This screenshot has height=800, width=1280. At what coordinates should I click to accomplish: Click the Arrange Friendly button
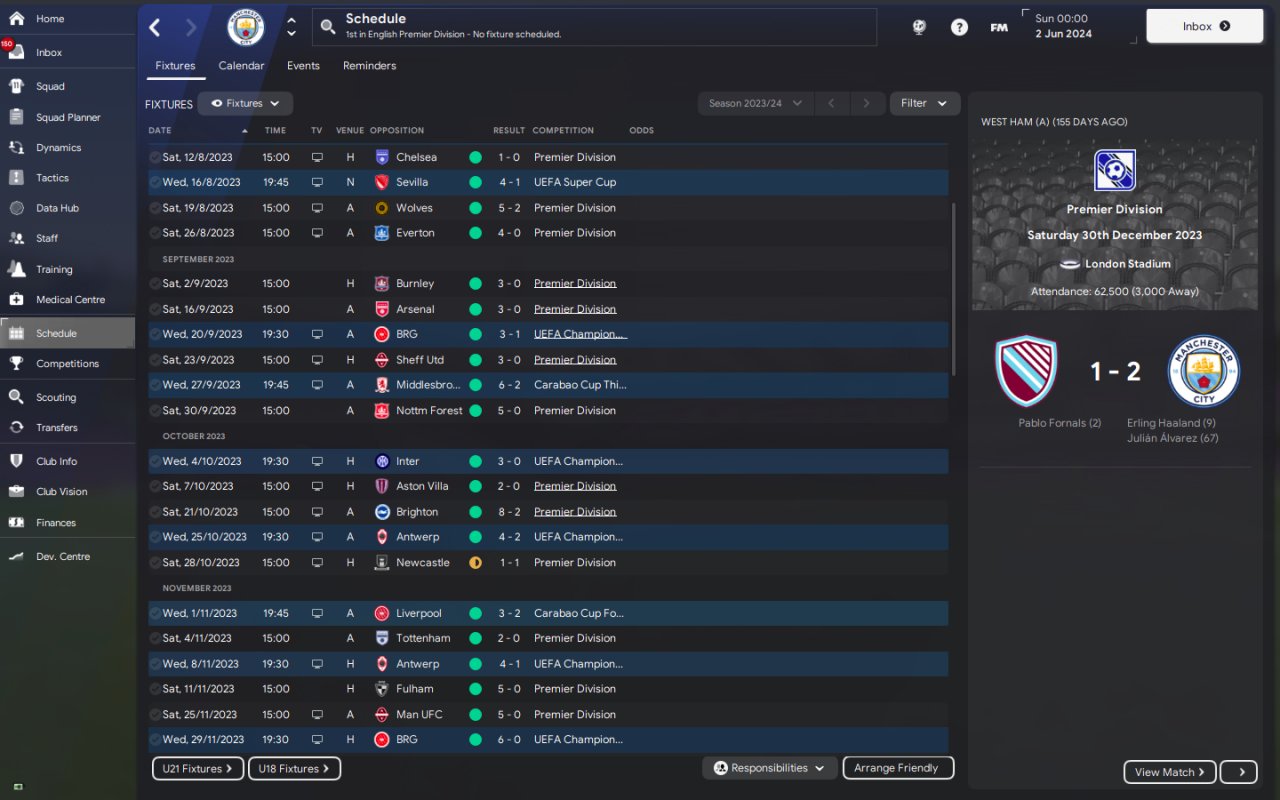pos(898,768)
